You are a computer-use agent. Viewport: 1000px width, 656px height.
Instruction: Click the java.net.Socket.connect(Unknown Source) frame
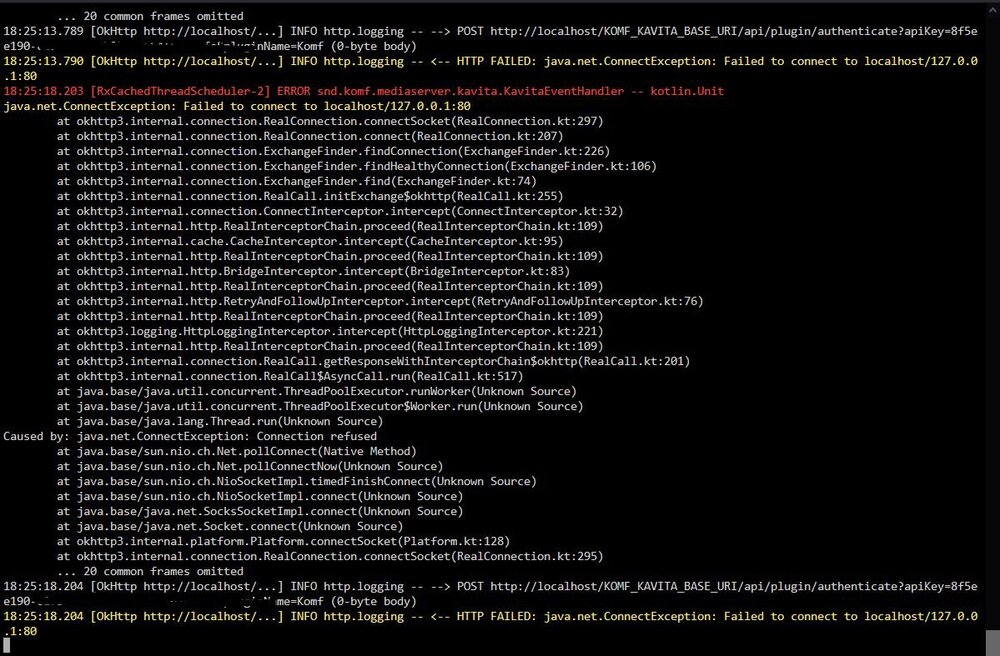click(x=230, y=526)
